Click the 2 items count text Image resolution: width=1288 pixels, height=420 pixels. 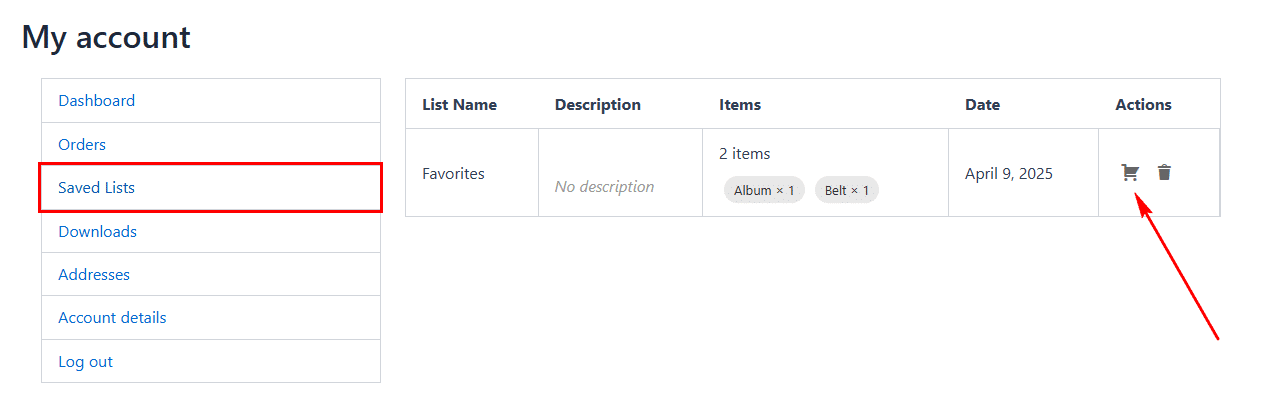[x=745, y=154]
